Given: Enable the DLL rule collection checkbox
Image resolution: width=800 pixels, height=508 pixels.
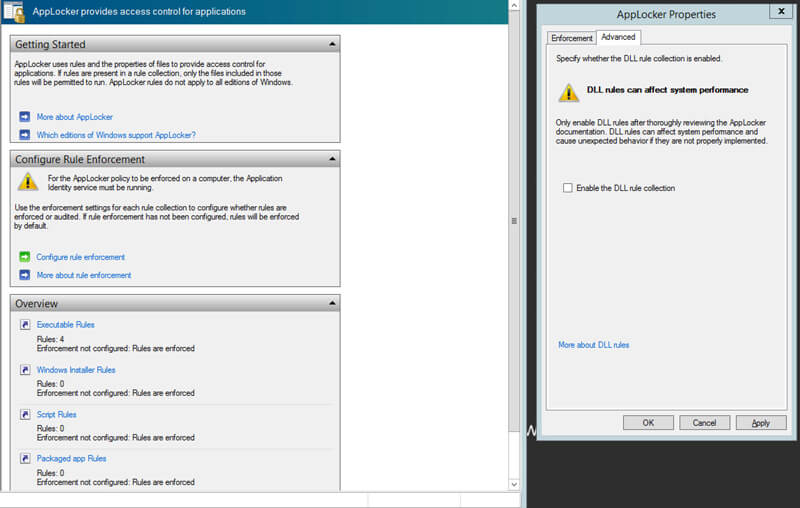Looking at the screenshot, I should (567, 188).
